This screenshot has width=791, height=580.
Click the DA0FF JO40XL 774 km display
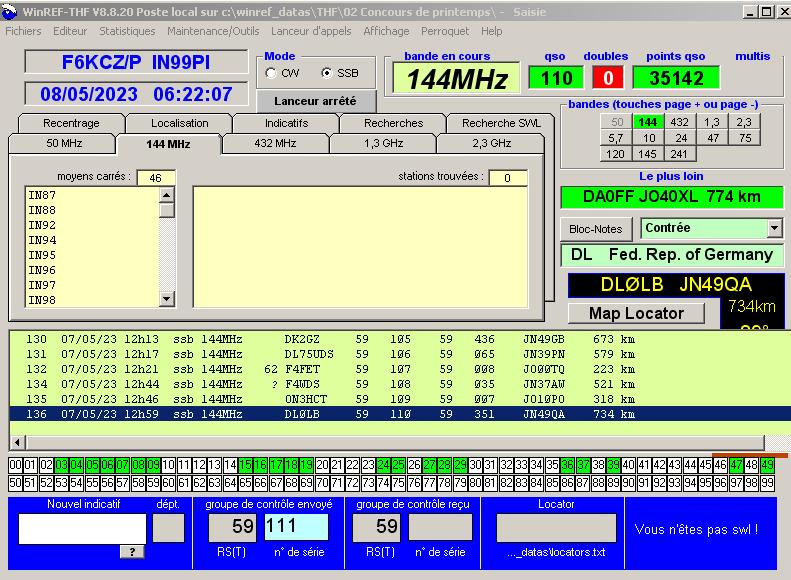(671, 196)
